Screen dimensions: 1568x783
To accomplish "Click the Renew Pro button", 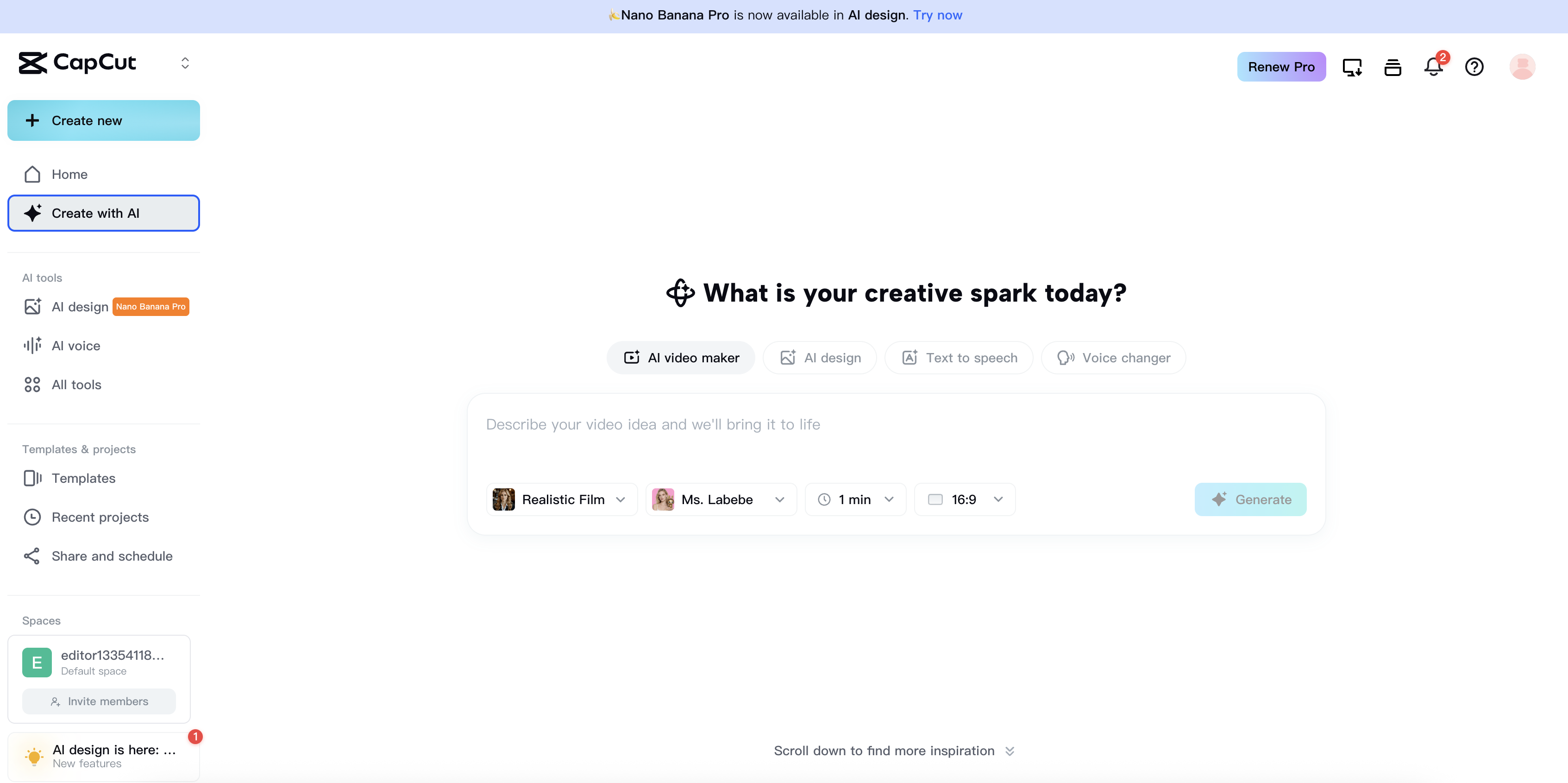I will 1281,66.
